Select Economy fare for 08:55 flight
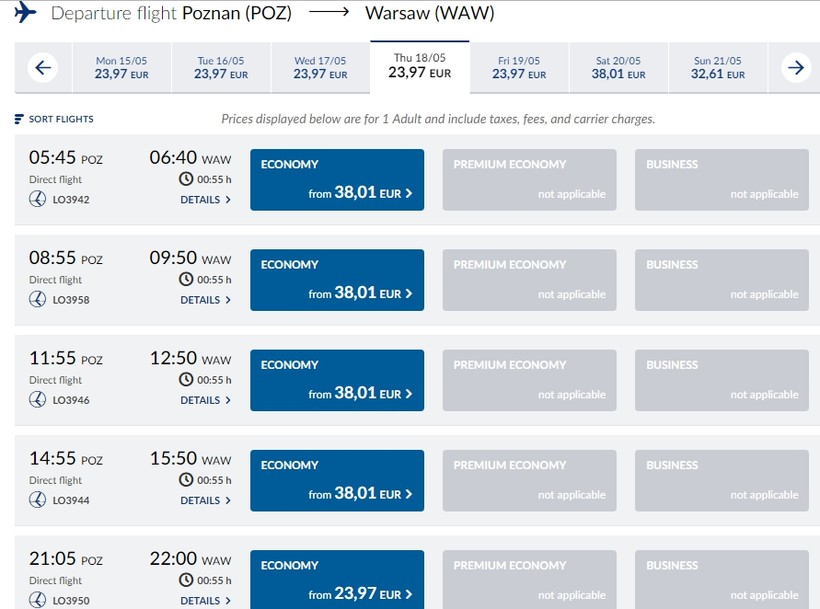The height and width of the screenshot is (609, 820). point(337,280)
